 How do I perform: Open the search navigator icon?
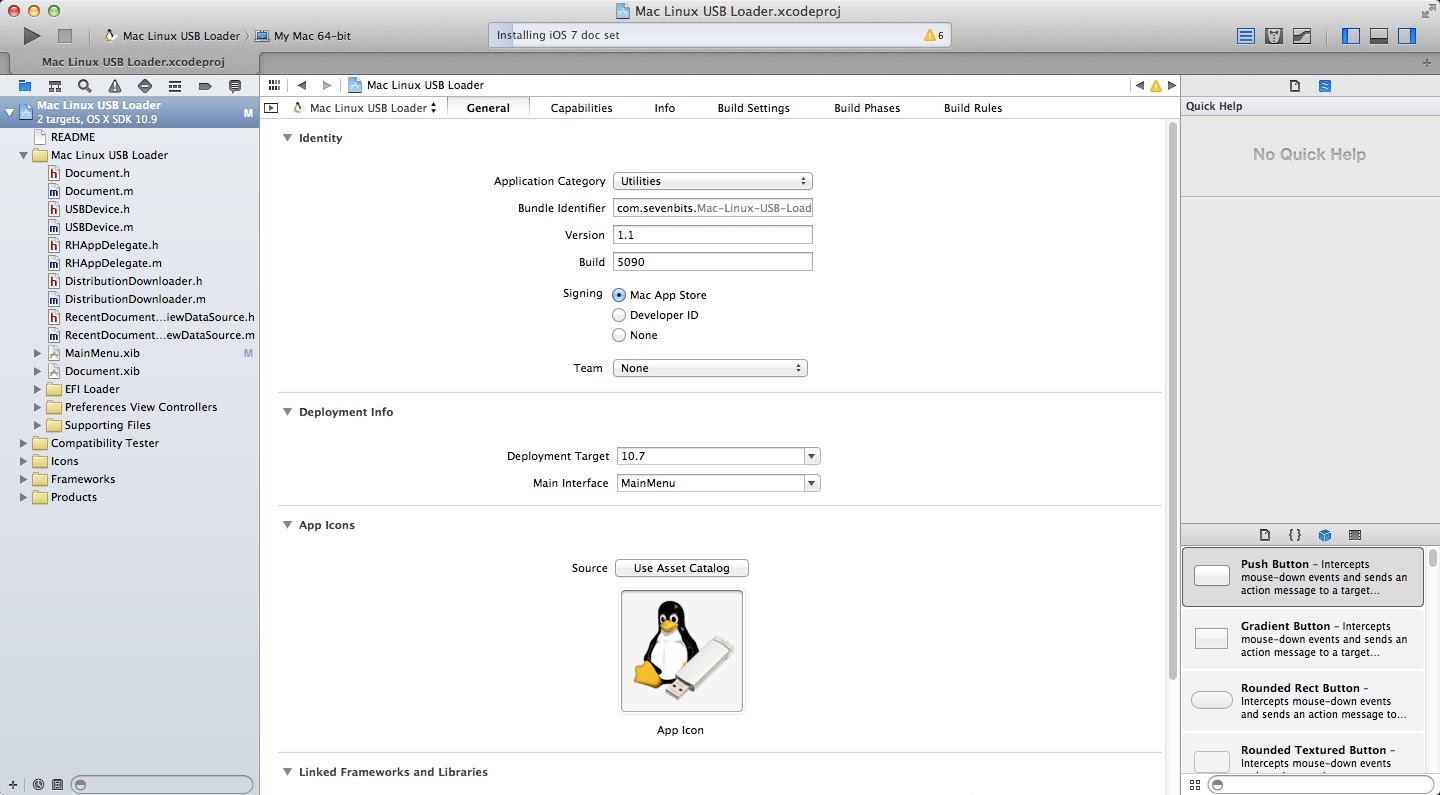tap(85, 86)
